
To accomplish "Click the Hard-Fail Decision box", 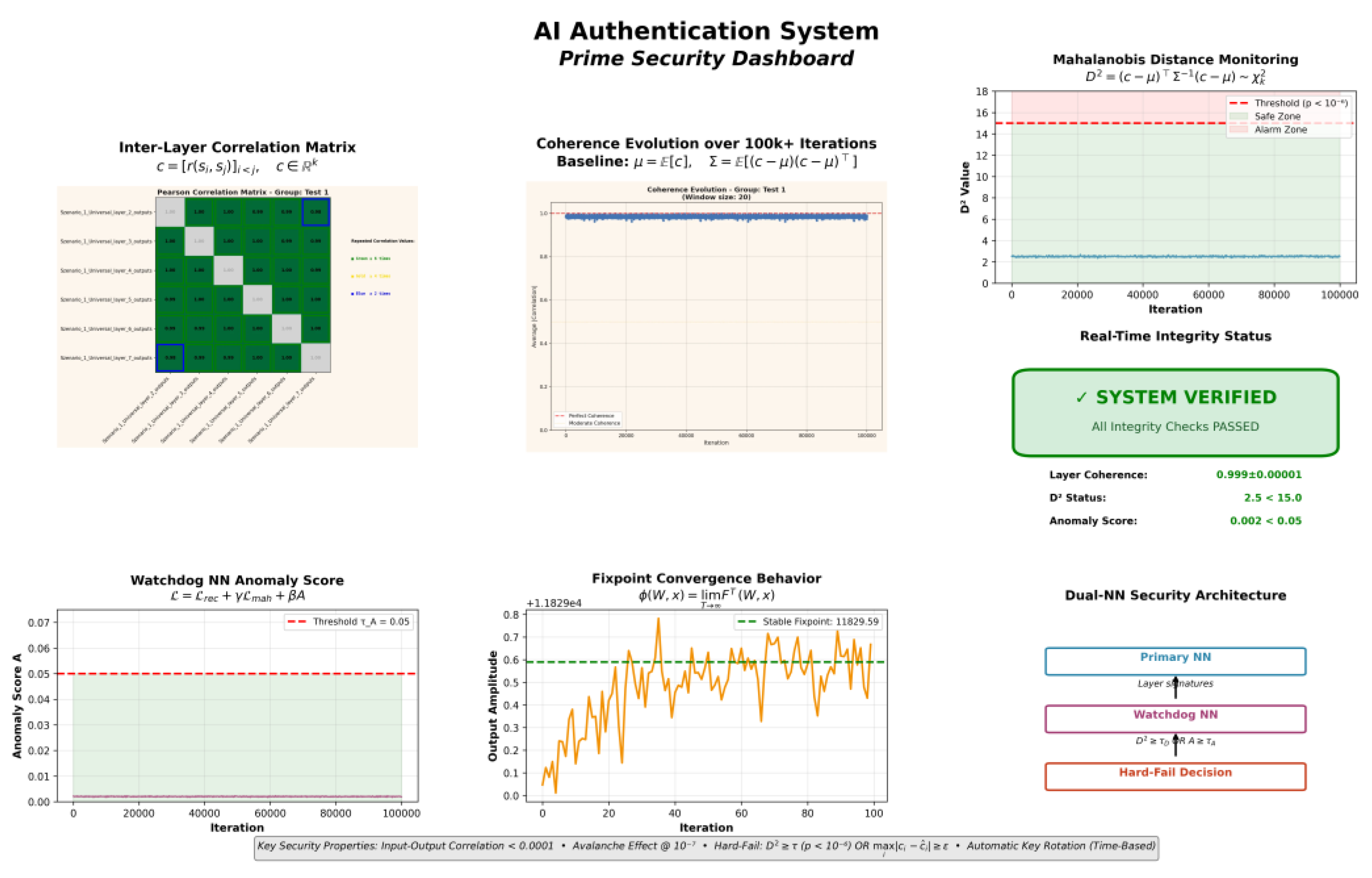I will click(x=1175, y=776).
